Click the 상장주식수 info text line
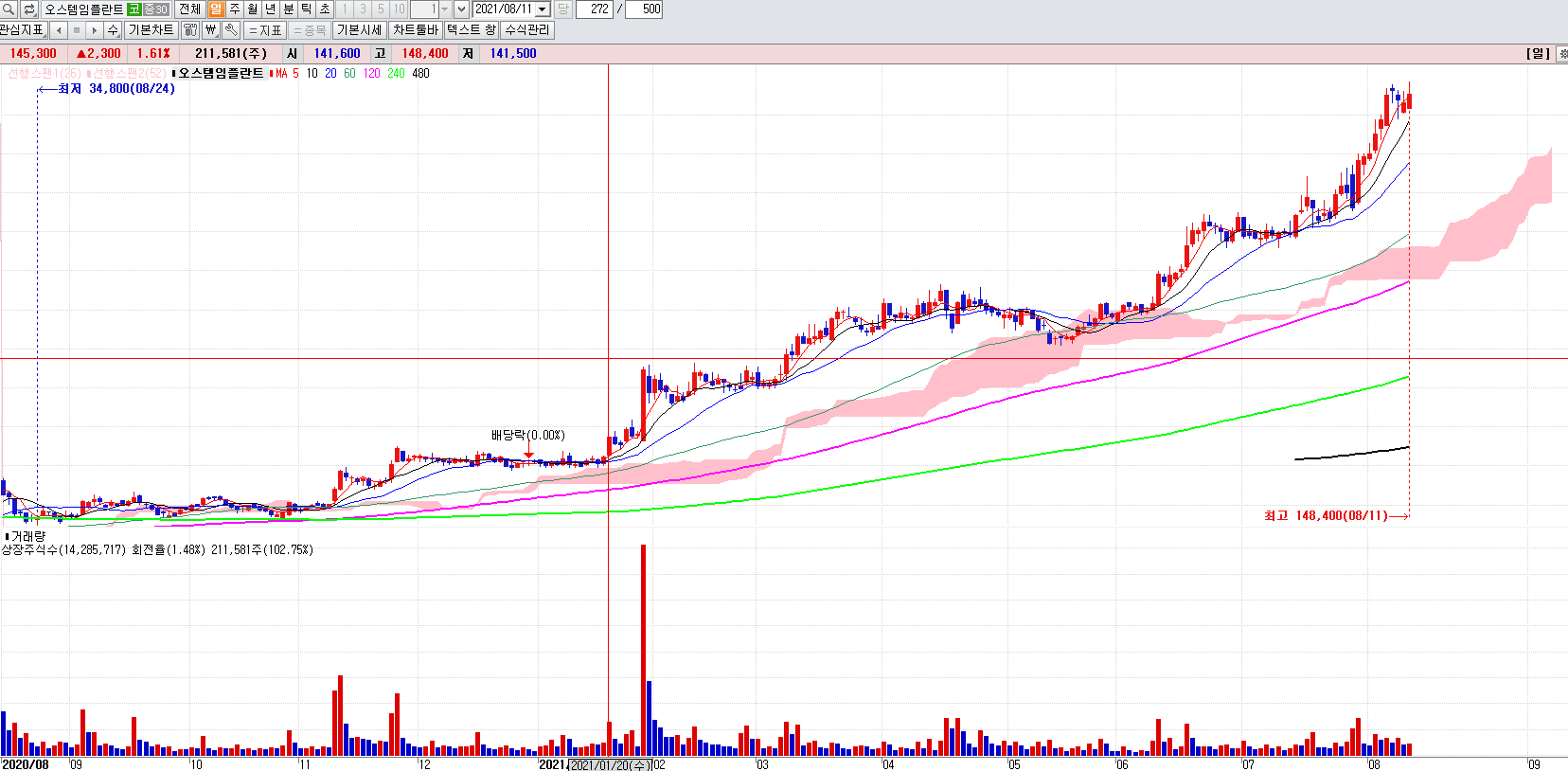This screenshot has width=1568, height=771. click(157, 549)
